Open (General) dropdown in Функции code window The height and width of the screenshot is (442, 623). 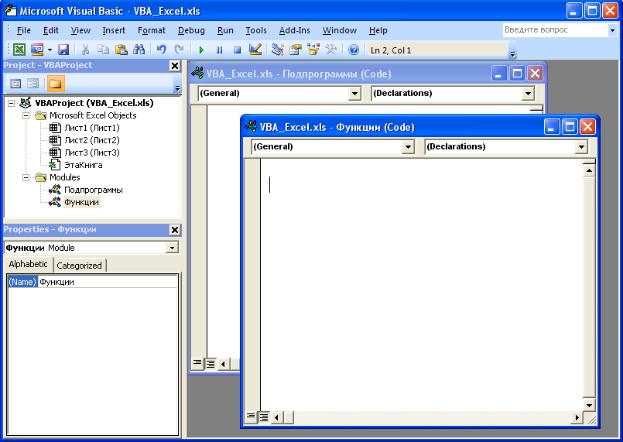tap(408, 147)
